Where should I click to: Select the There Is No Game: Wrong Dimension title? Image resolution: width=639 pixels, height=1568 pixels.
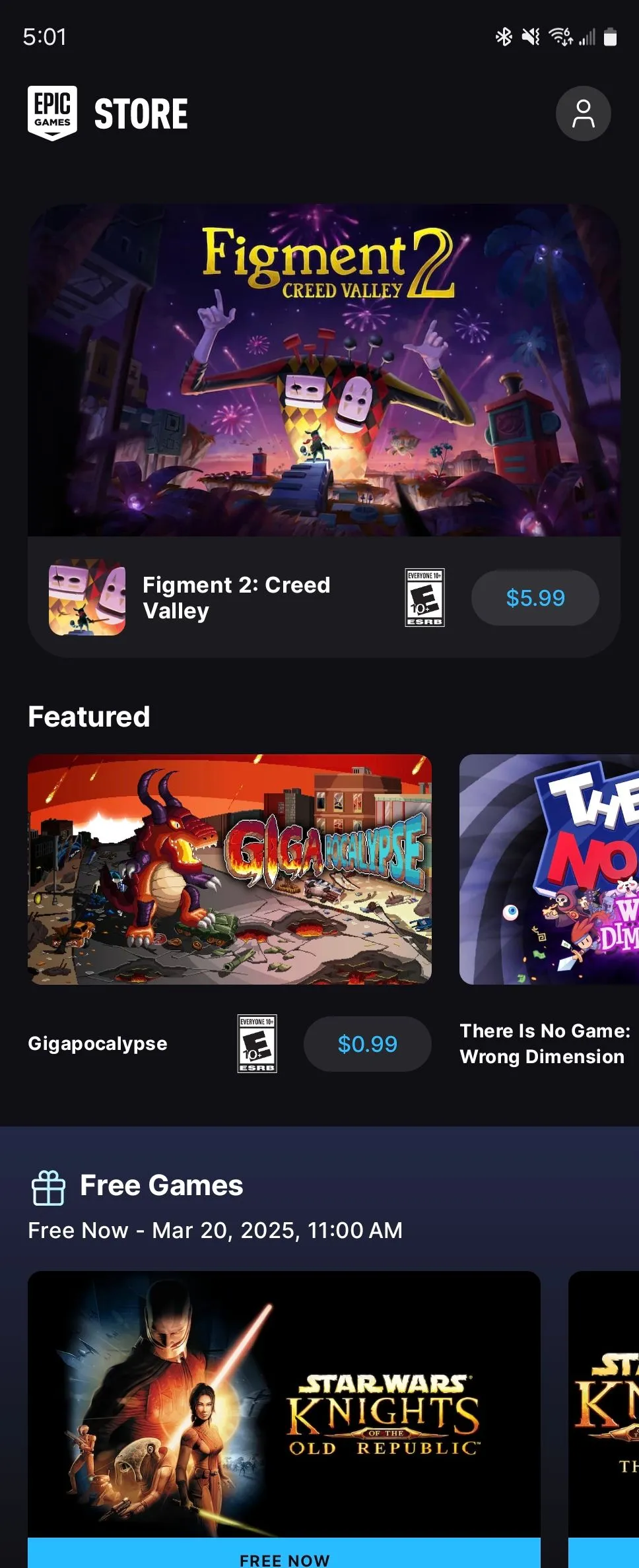click(543, 1043)
